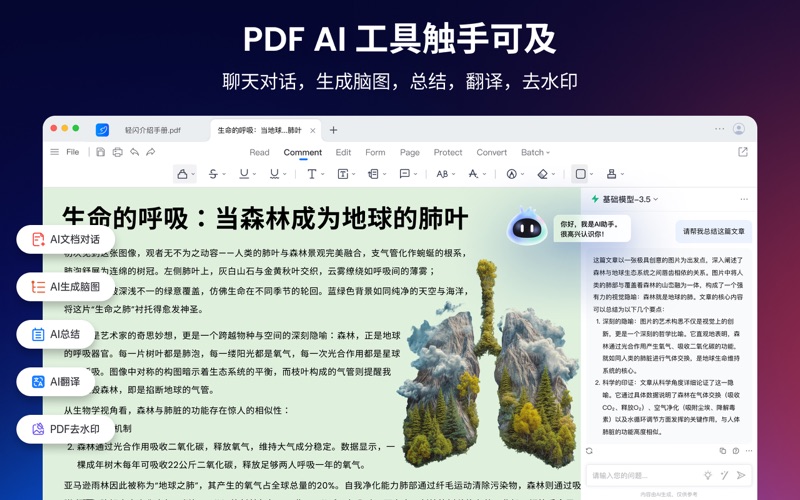Select the Text box tool

(x=343, y=174)
